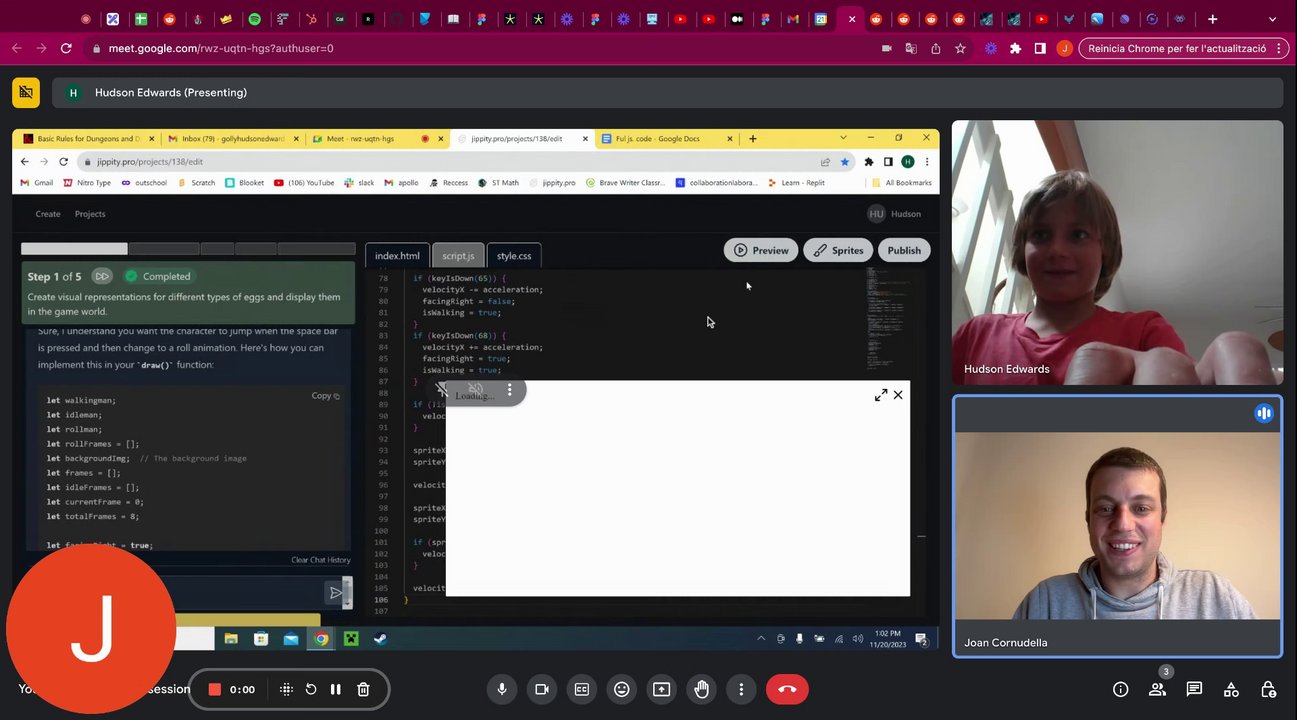The image size is (1297, 720).
Task: Open Meet more options menu
Action: [741, 689]
